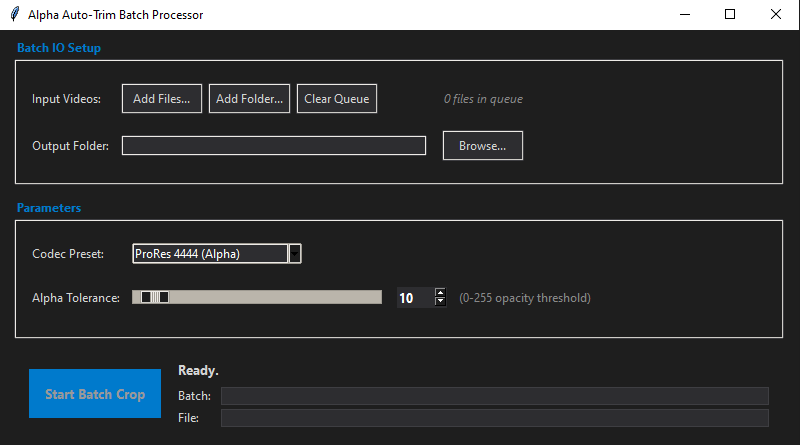The image size is (800, 445).
Task: Decrease Alpha Tolerance with the down arrow
Action: (x=440, y=302)
